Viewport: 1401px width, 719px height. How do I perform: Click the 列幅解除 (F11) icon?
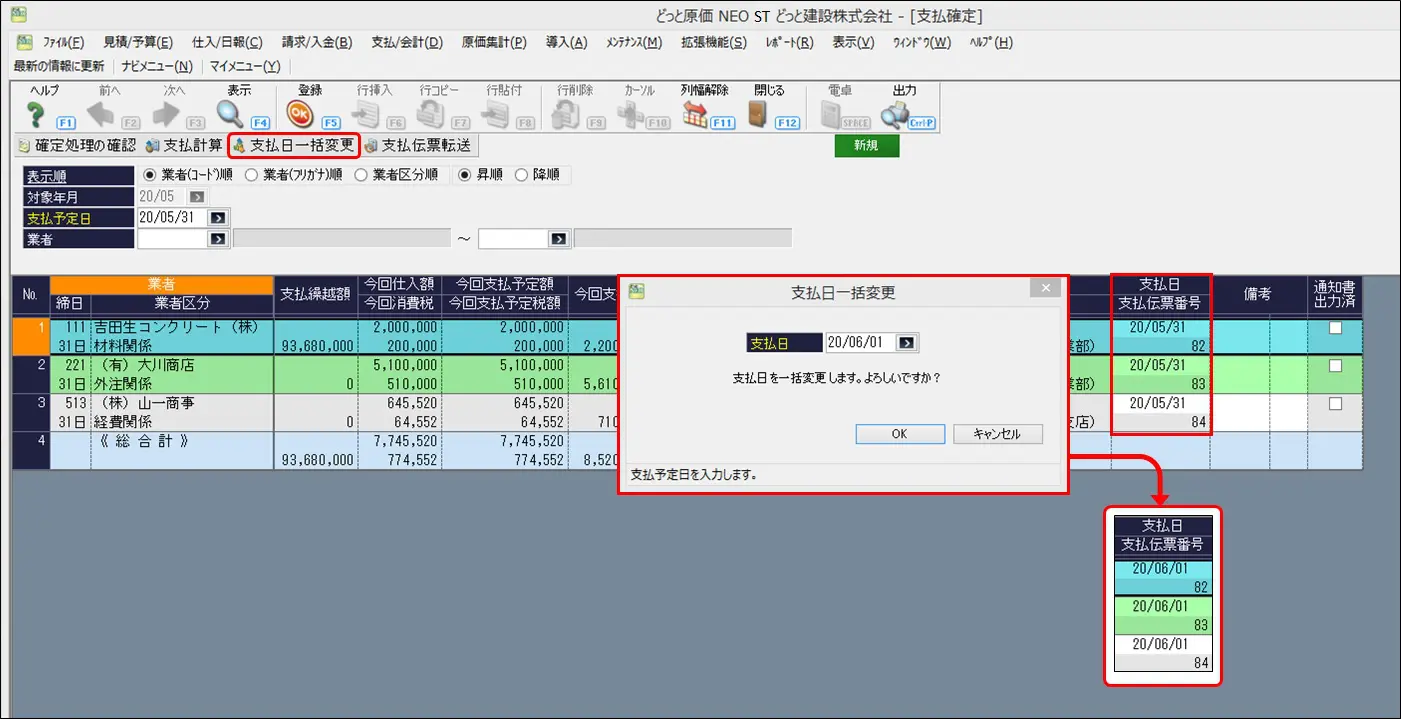(x=696, y=115)
